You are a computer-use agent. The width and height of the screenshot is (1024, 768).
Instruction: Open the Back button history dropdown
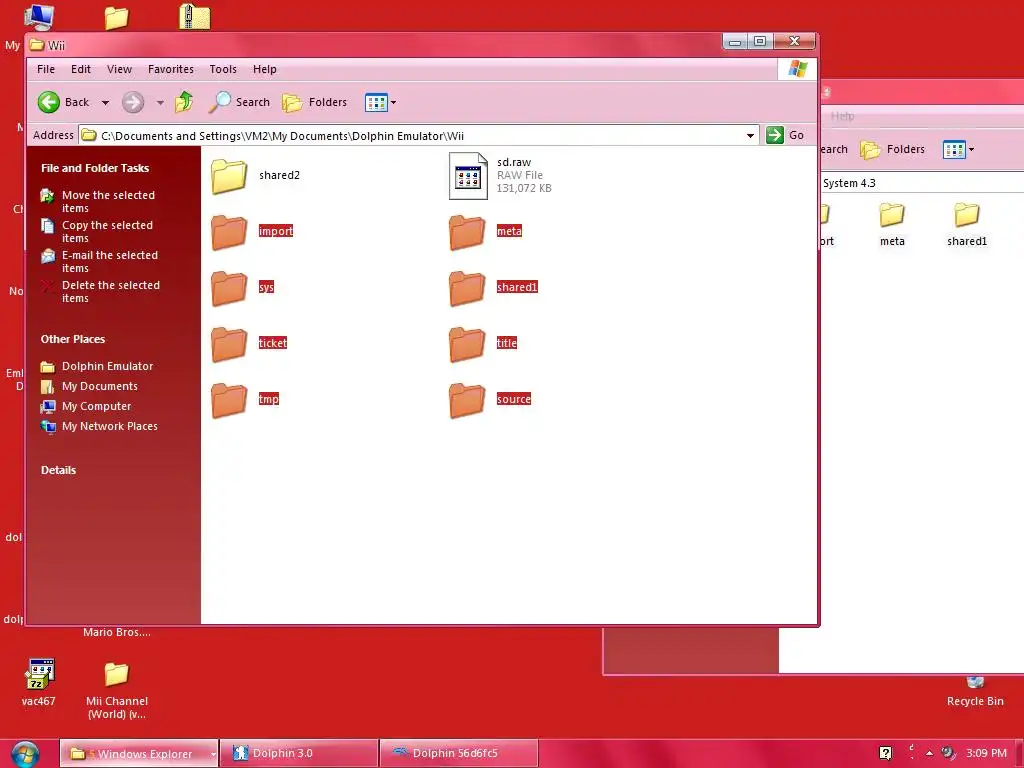[105, 103]
